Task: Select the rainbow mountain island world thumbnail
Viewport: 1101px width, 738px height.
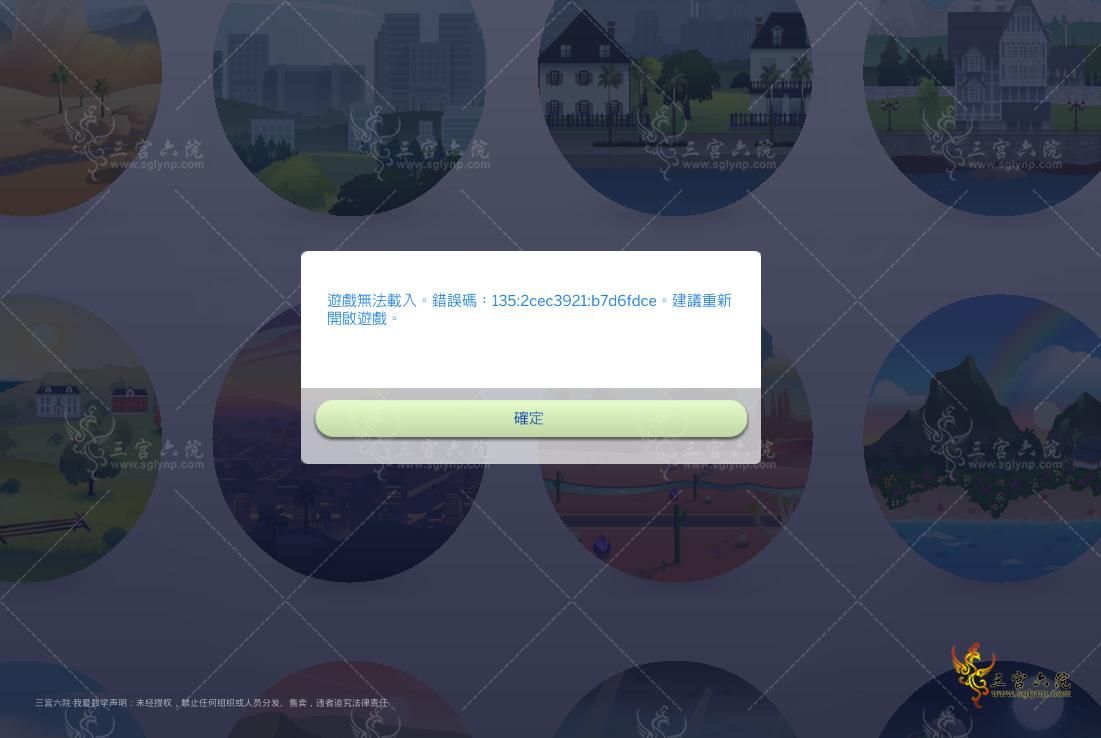Action: pos(983,438)
